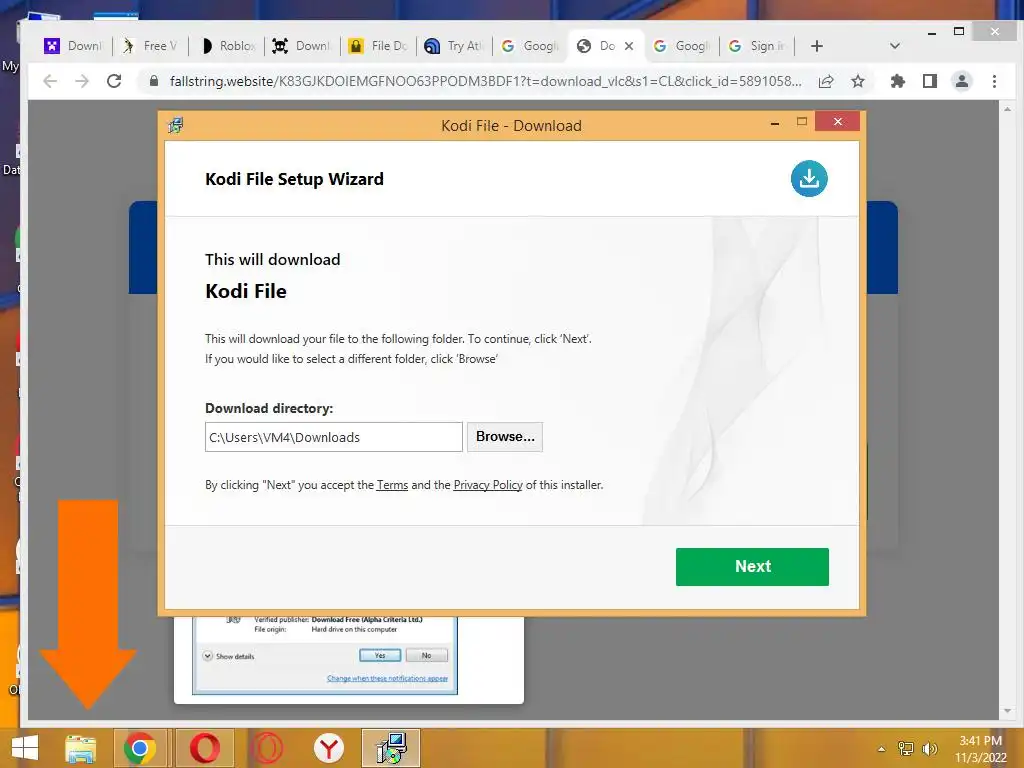
Task: Open Chrome extensions puzzle icon
Action: pyautogui.click(x=898, y=81)
